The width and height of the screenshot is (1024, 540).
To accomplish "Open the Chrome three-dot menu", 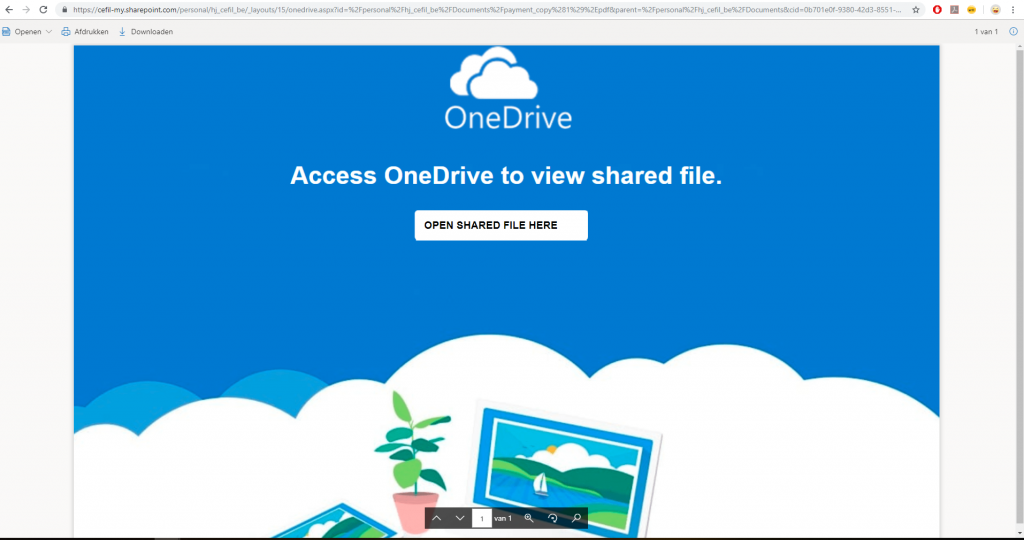I will (1013, 10).
